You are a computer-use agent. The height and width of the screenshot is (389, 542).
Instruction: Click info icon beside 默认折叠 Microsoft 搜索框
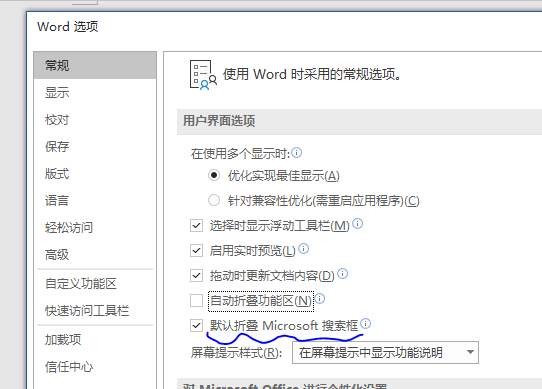coord(365,323)
